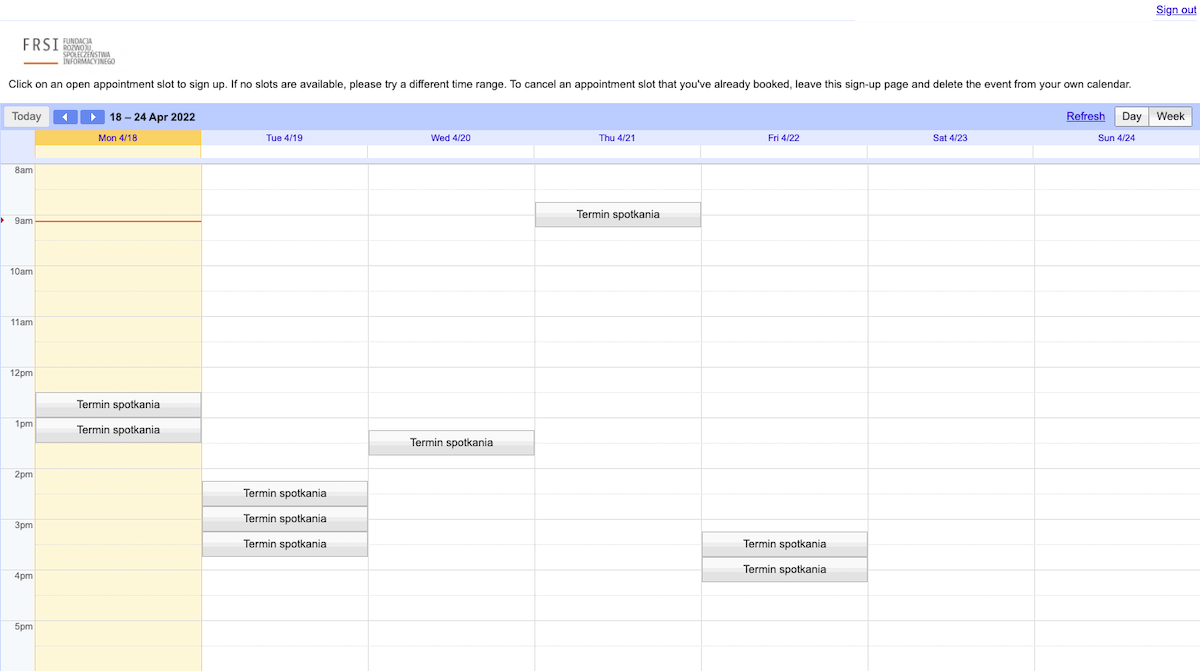
Task: Open the Tue 4/19 day header
Action: coord(284,138)
